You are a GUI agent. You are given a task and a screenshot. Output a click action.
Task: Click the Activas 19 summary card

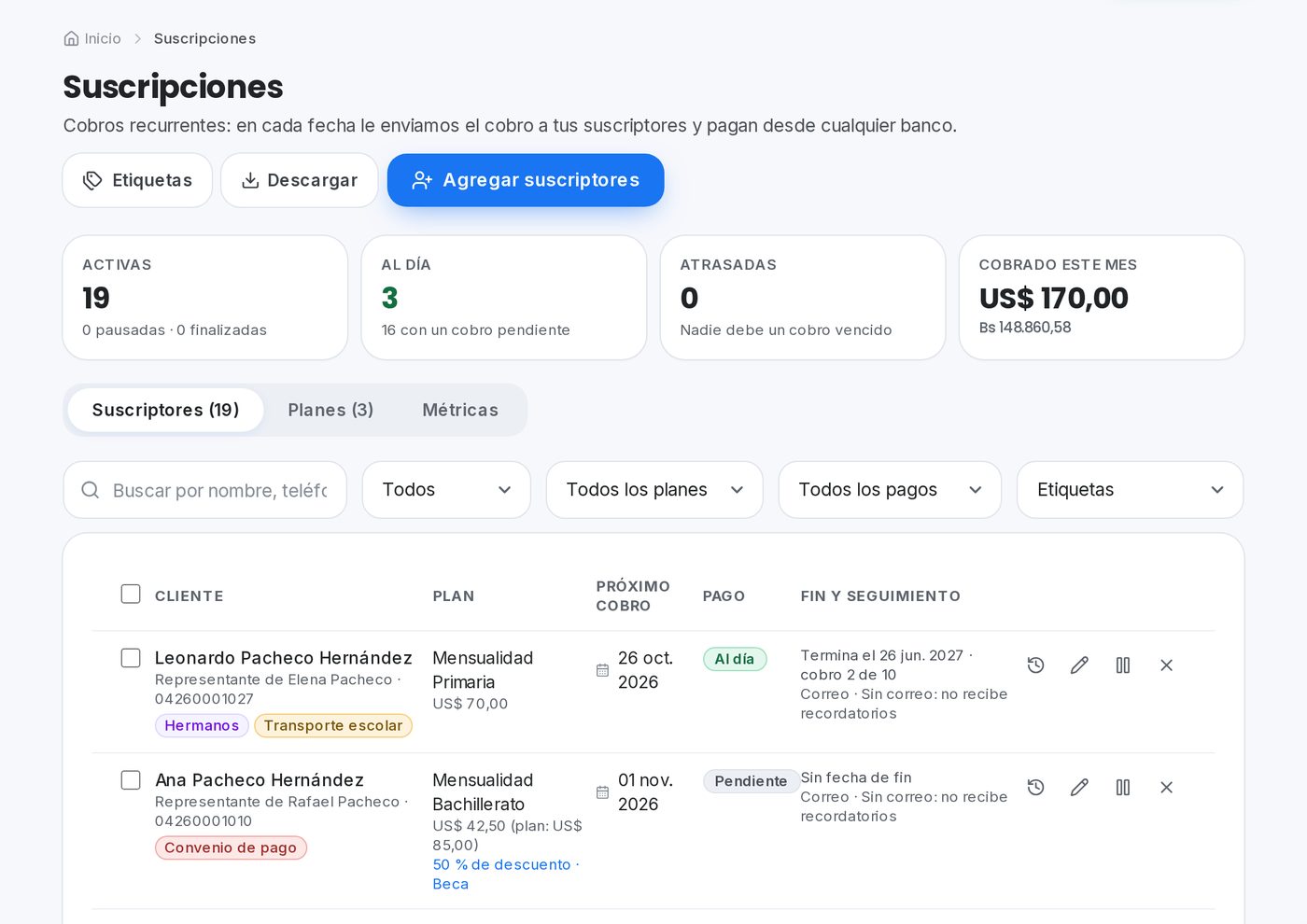coord(205,298)
